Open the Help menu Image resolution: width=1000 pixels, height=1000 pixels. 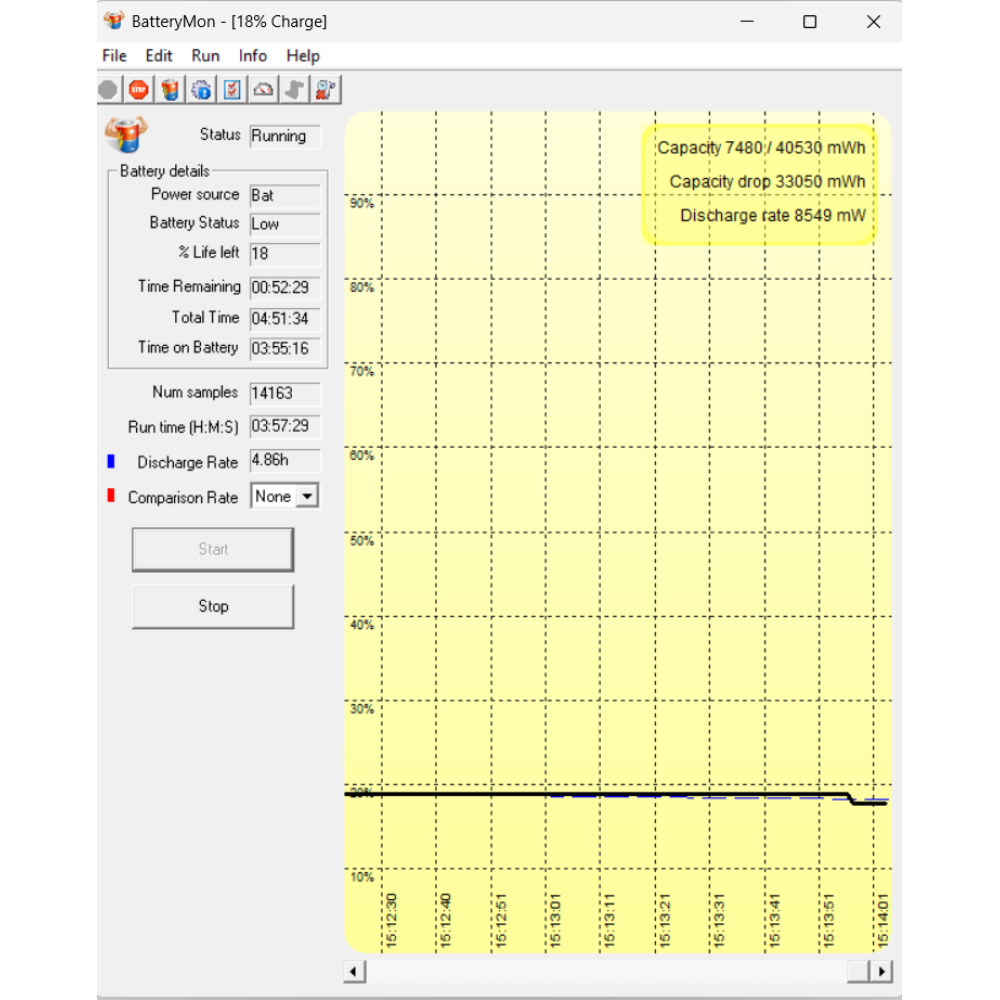[x=303, y=56]
